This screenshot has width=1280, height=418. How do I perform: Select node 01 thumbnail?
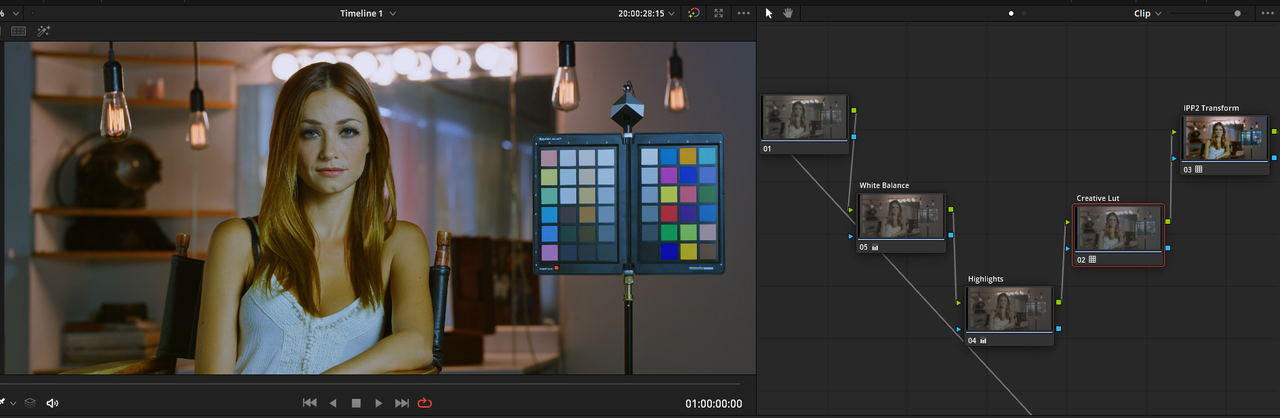point(804,118)
